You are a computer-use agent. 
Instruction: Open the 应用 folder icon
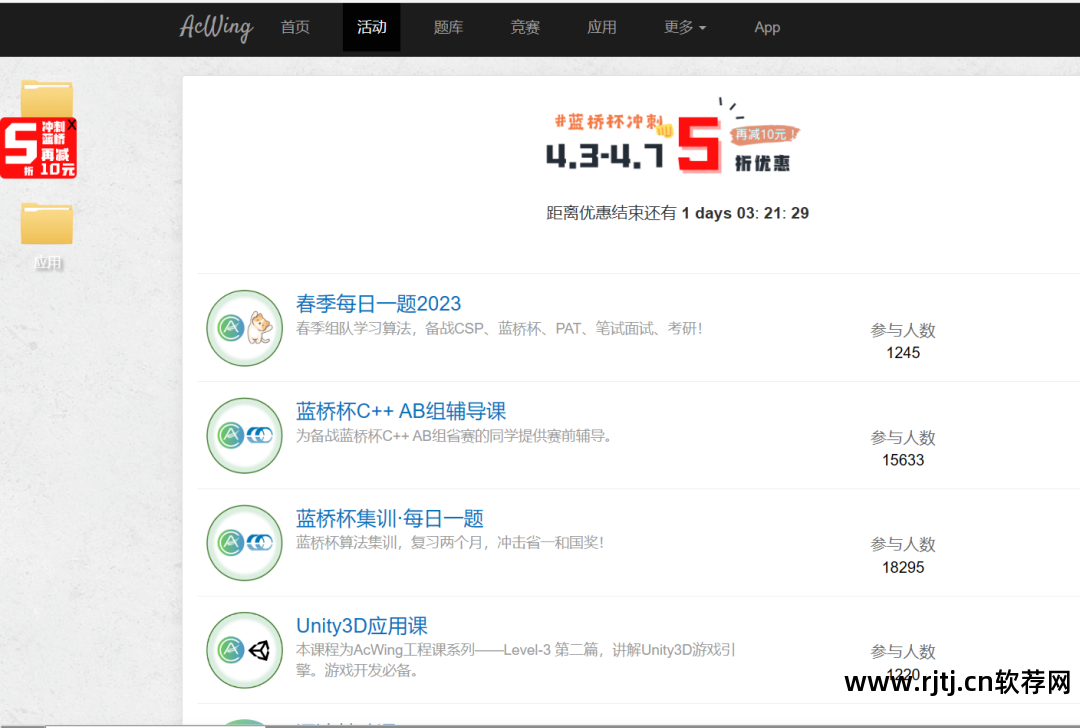click(x=46, y=224)
